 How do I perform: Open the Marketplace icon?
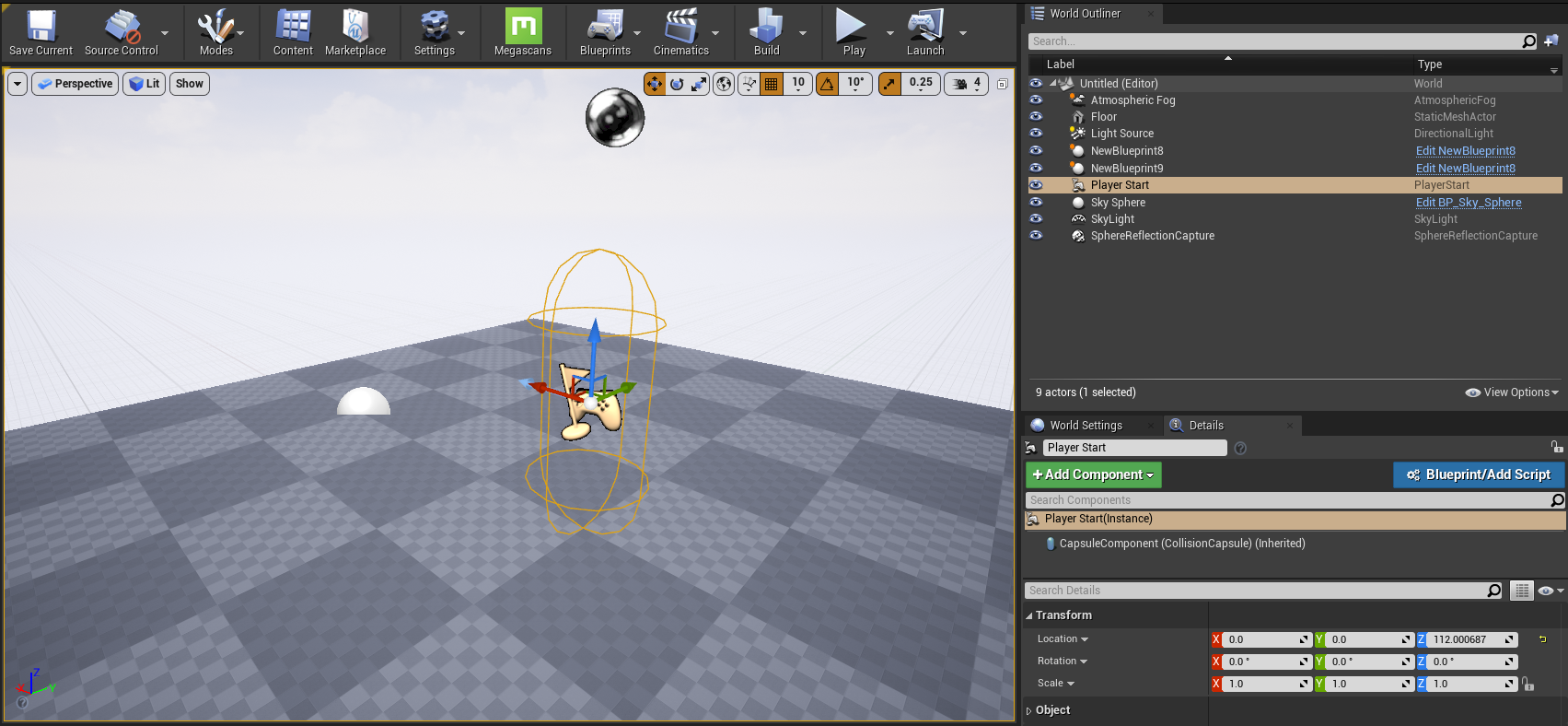(x=355, y=32)
